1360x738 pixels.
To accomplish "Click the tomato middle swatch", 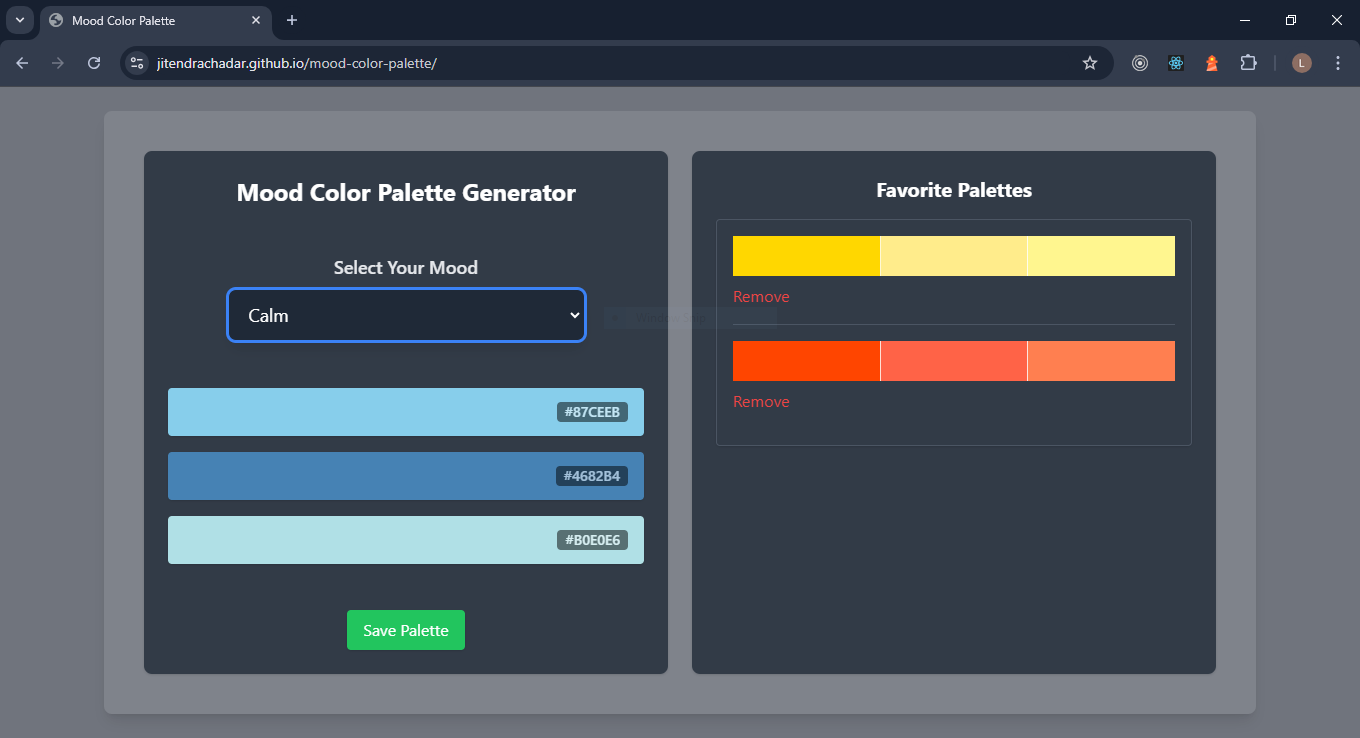I will pyautogui.click(x=954, y=361).
